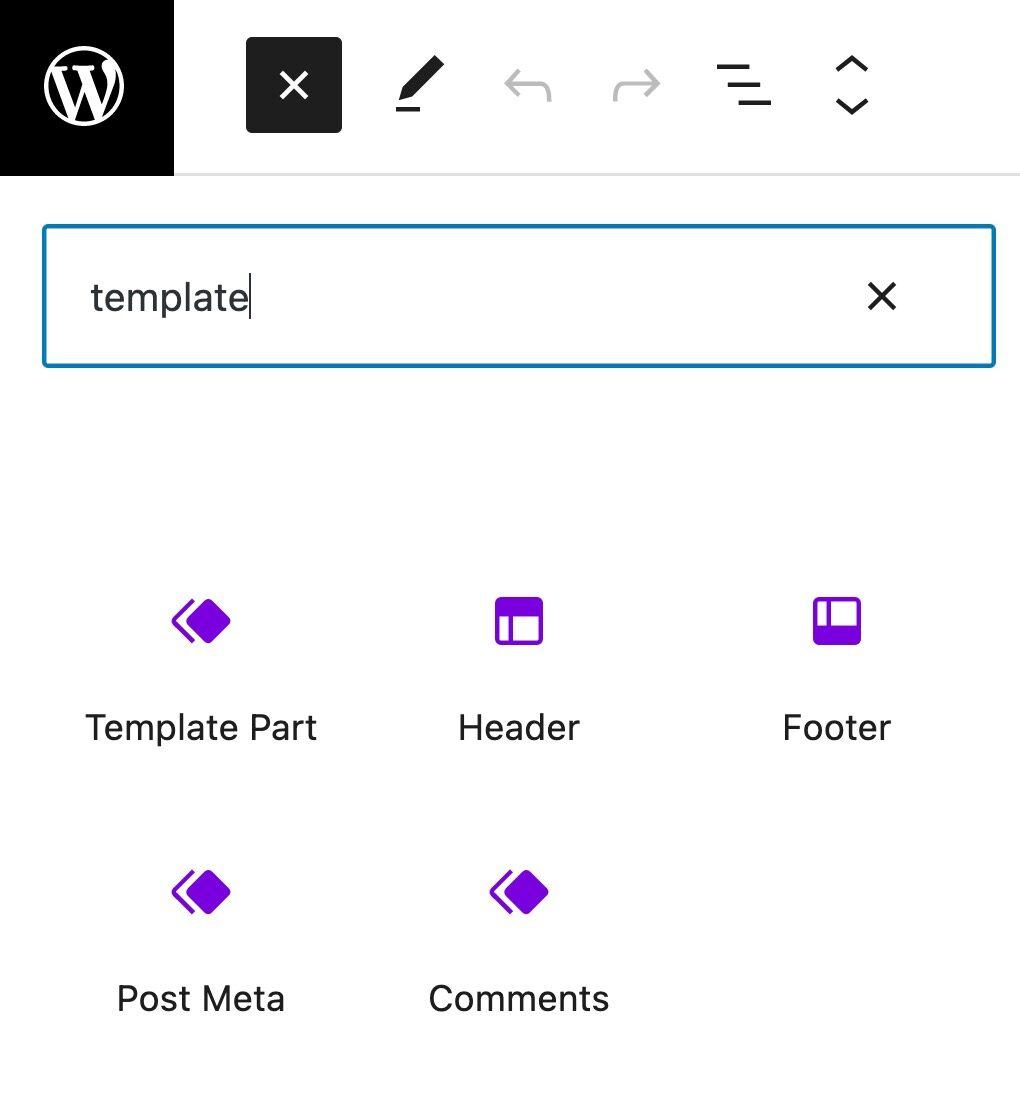This screenshot has width=1020, height=1106.
Task: Click the Redo arrow
Action: click(634, 85)
